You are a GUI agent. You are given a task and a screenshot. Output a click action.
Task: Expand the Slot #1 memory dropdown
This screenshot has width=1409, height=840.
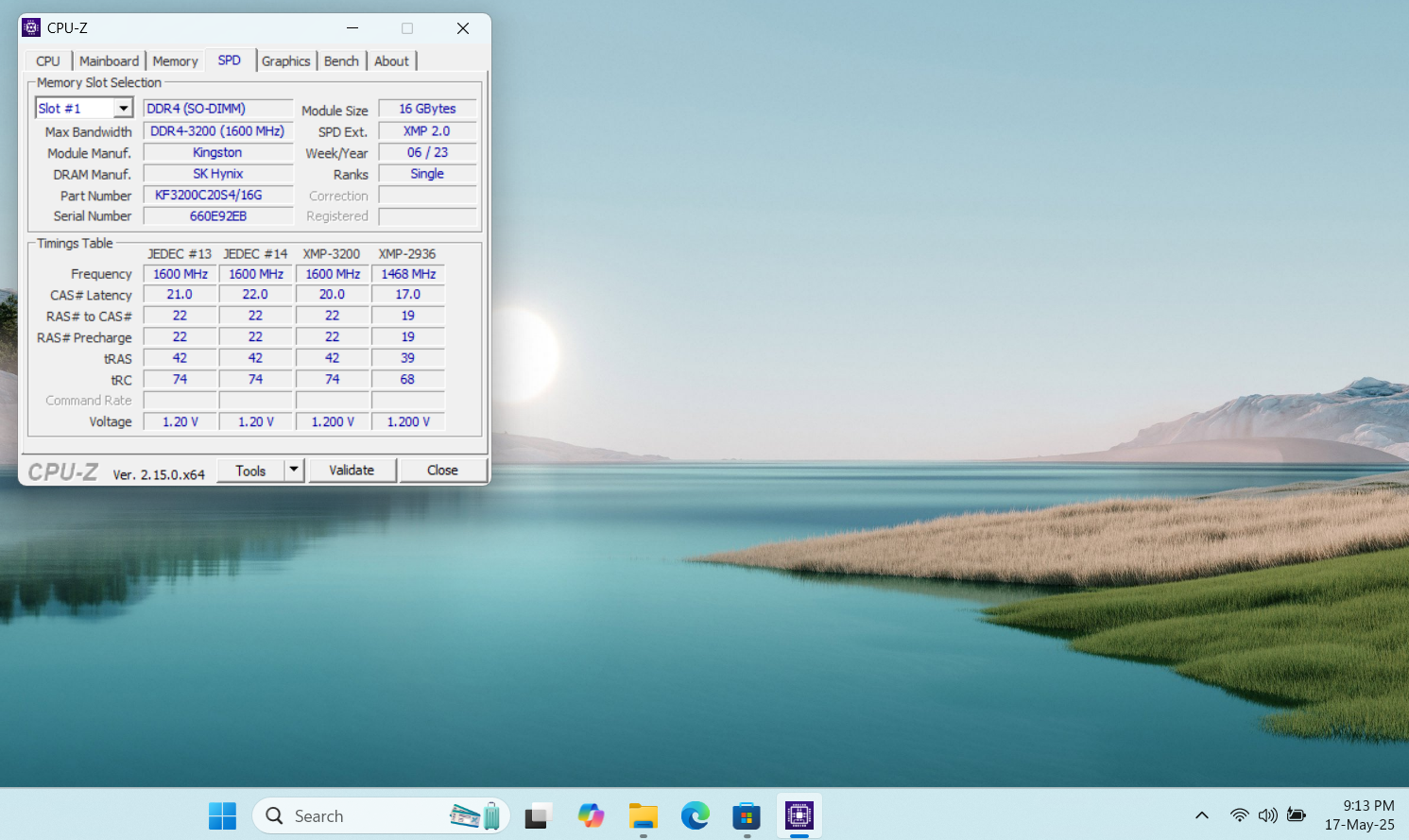[x=123, y=109]
